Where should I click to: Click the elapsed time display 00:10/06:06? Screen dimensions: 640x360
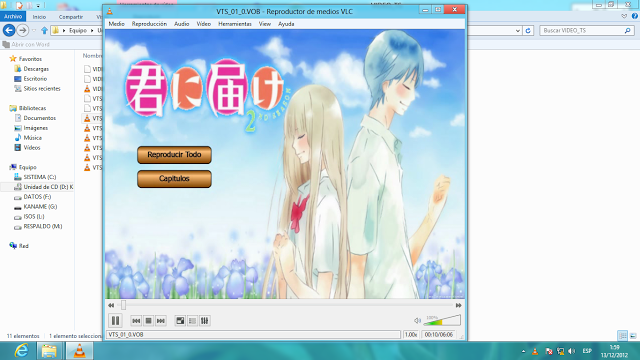[439, 334]
